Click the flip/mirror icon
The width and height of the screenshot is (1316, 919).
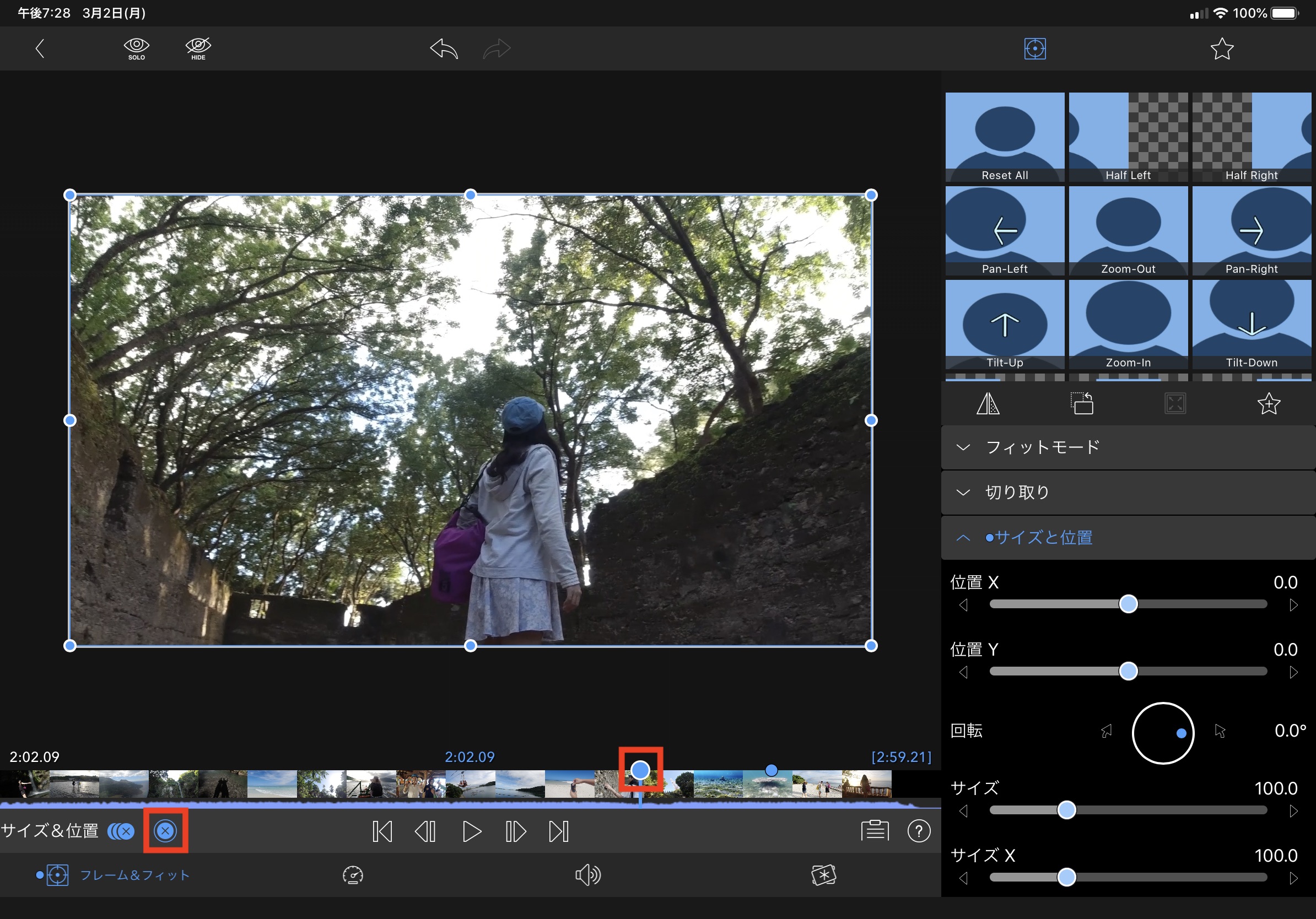click(988, 404)
